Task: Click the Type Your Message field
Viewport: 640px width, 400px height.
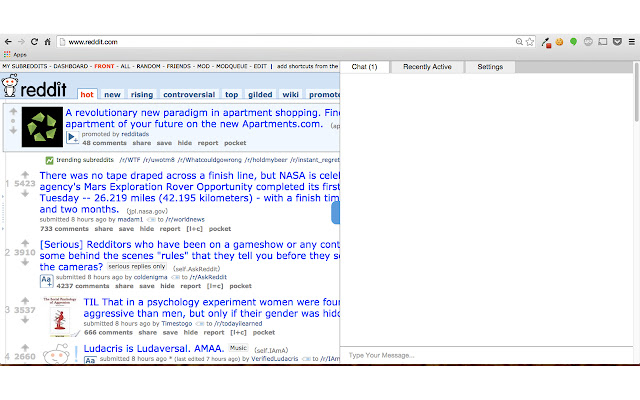Action: point(486,355)
